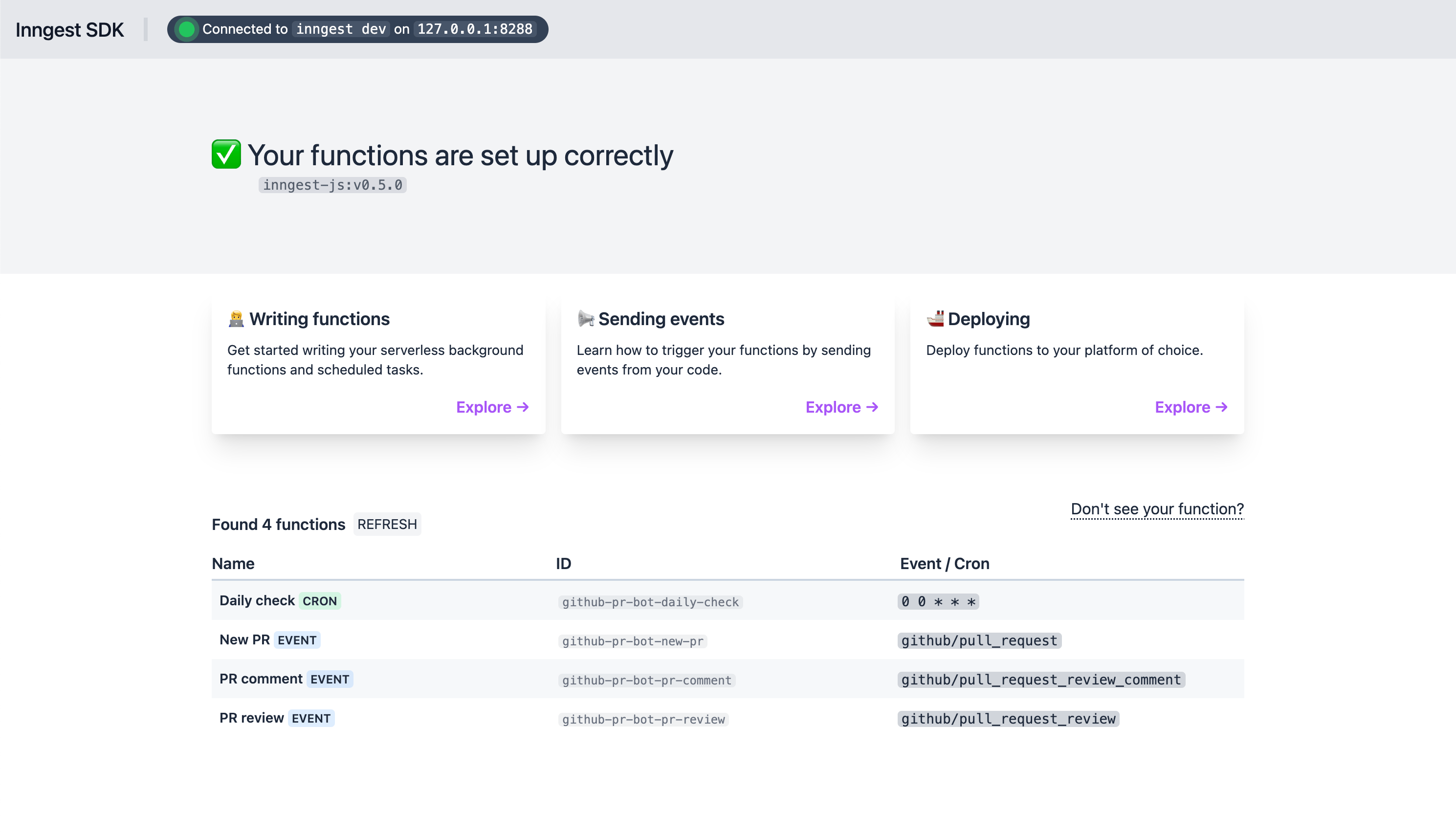Click the github/pull_request event cell
The image size is (1456, 837).
point(979,640)
